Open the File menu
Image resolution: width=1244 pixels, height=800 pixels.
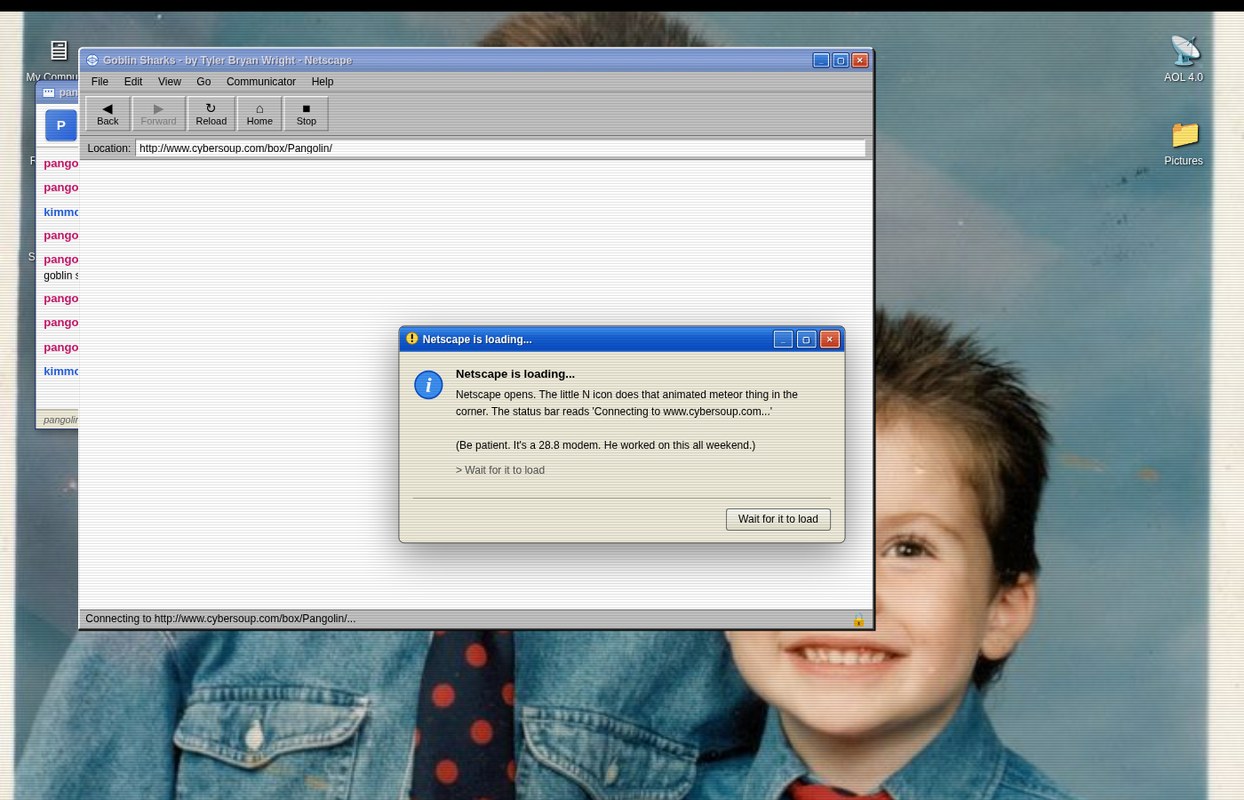click(100, 82)
